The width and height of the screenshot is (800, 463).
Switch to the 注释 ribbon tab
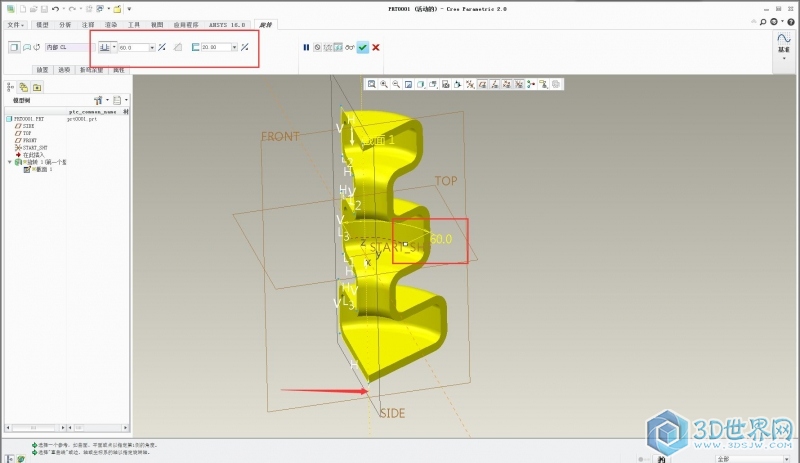(x=88, y=25)
